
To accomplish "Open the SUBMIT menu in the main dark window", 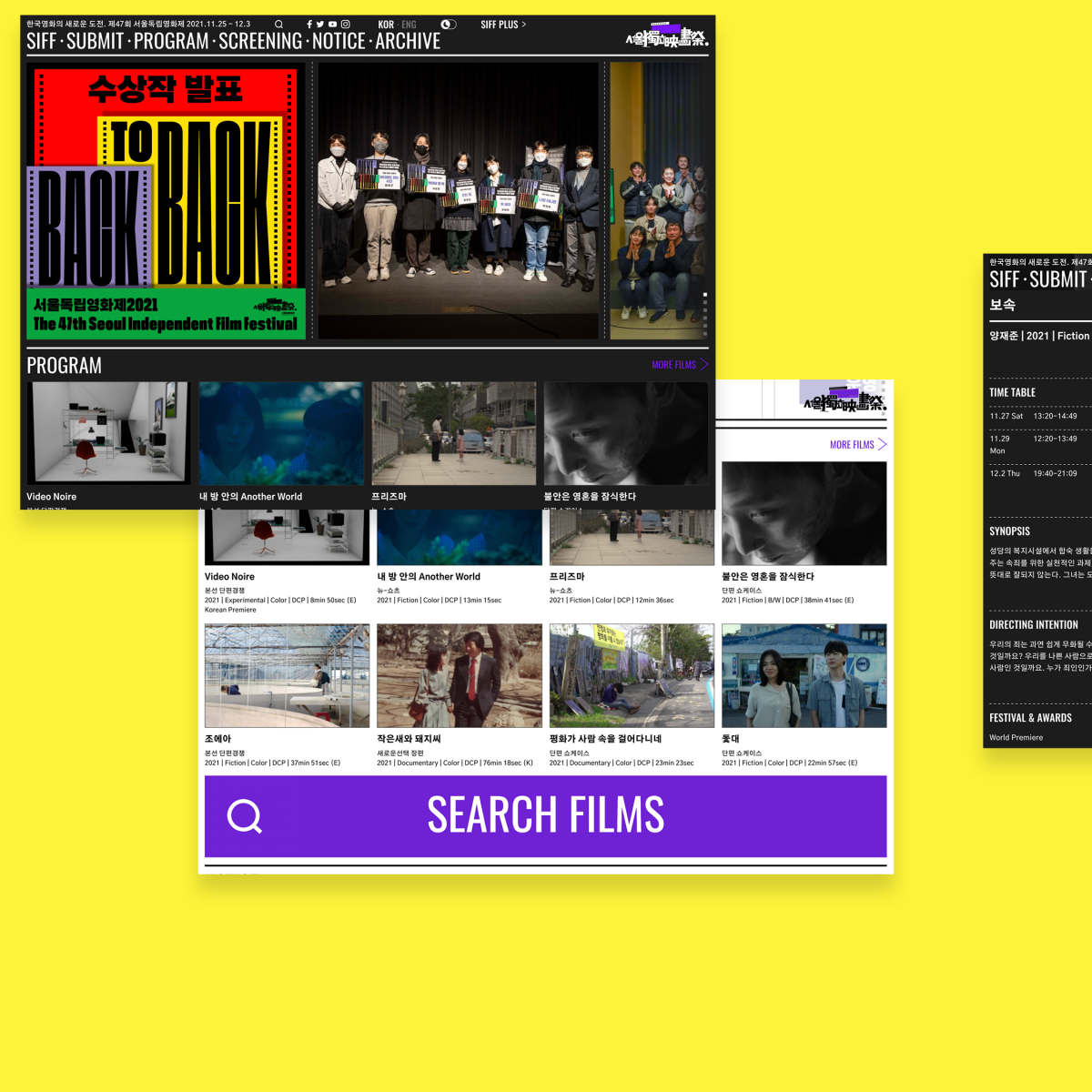I will point(95,41).
